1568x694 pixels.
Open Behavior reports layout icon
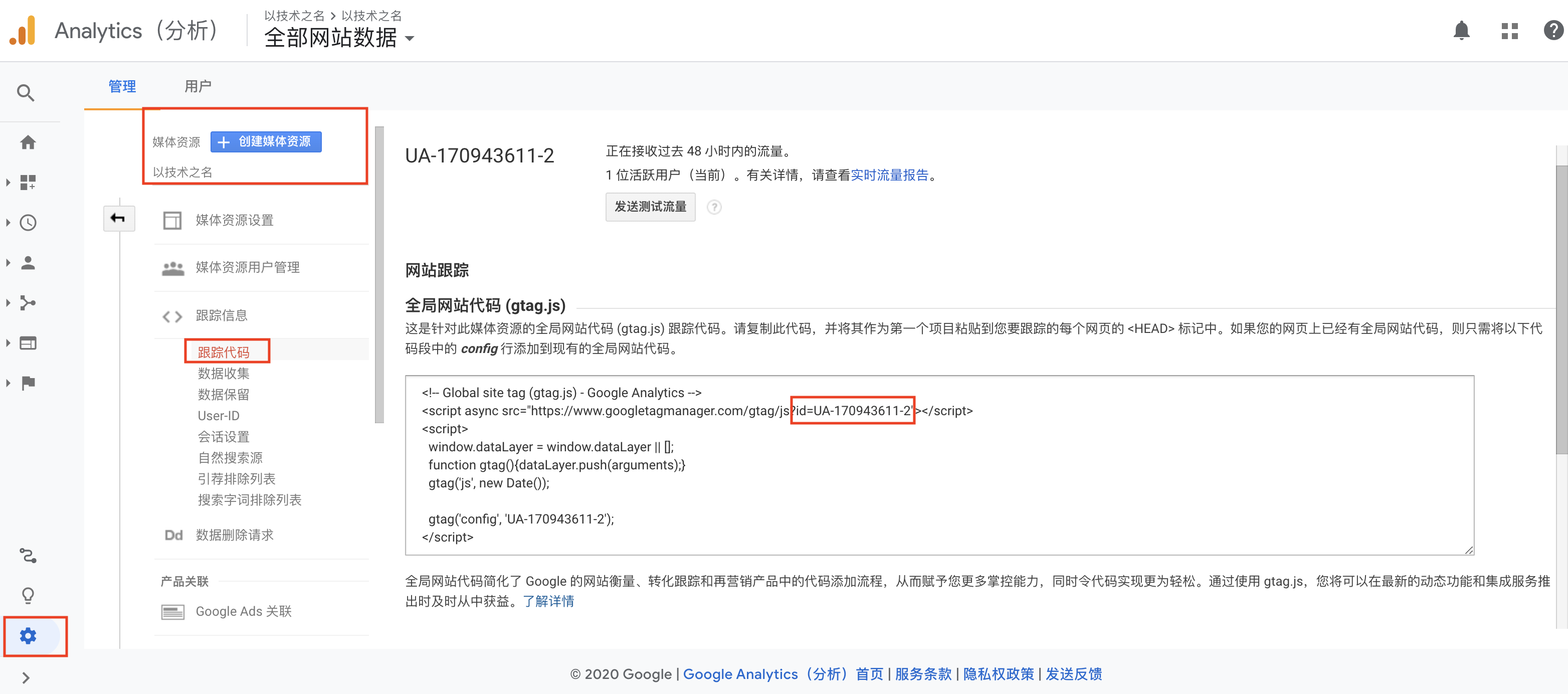28,343
